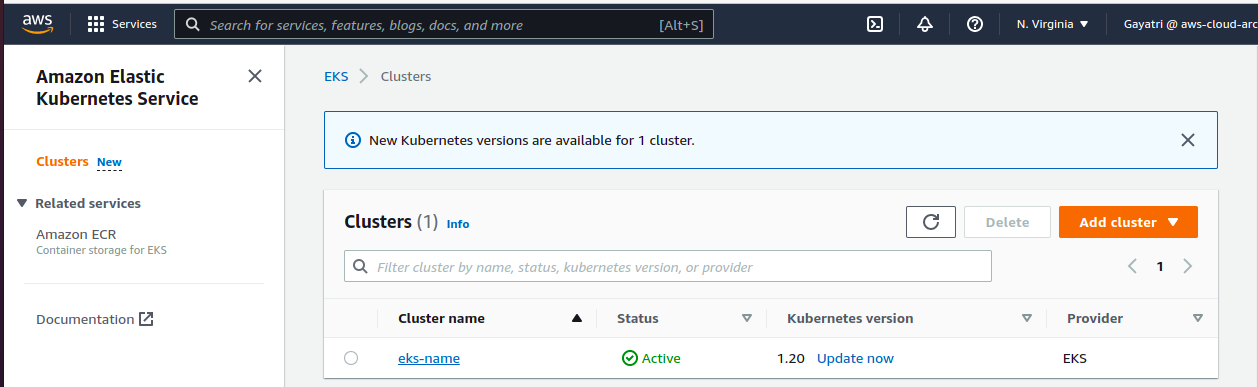Open the N. Virginia region dropdown
Viewport: 1258px width, 387px height.
(1053, 24)
